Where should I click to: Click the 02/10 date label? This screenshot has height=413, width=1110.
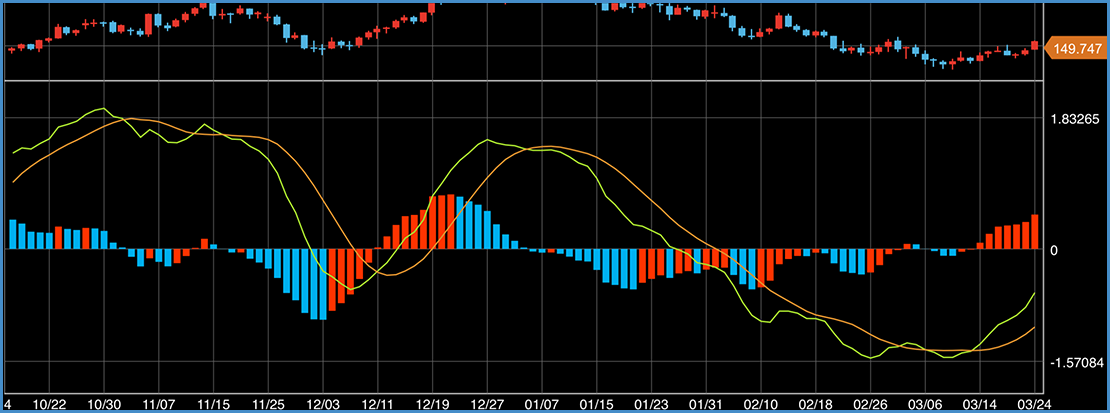(761, 404)
